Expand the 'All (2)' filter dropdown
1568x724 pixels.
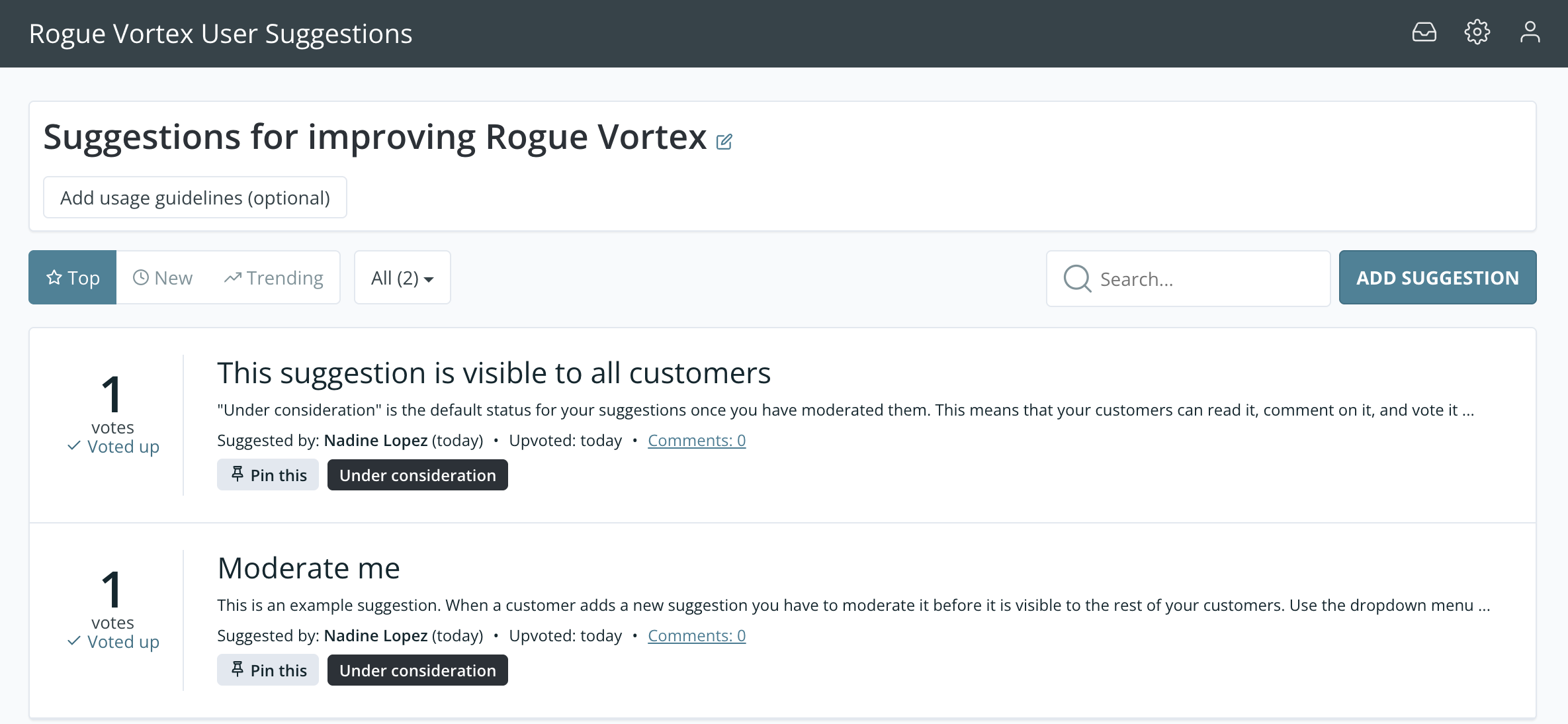click(x=402, y=278)
